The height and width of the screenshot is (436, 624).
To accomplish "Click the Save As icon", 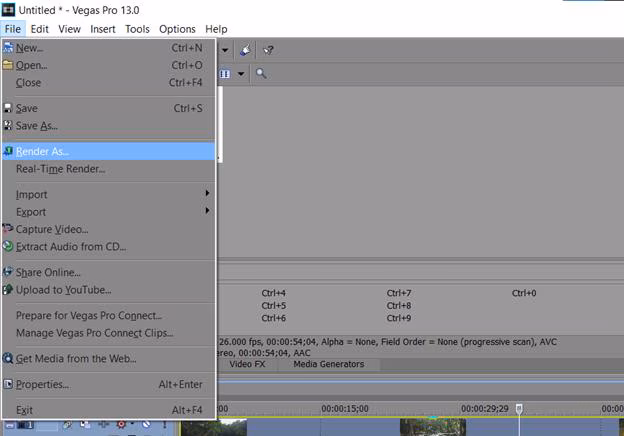I will click(x=8, y=125).
